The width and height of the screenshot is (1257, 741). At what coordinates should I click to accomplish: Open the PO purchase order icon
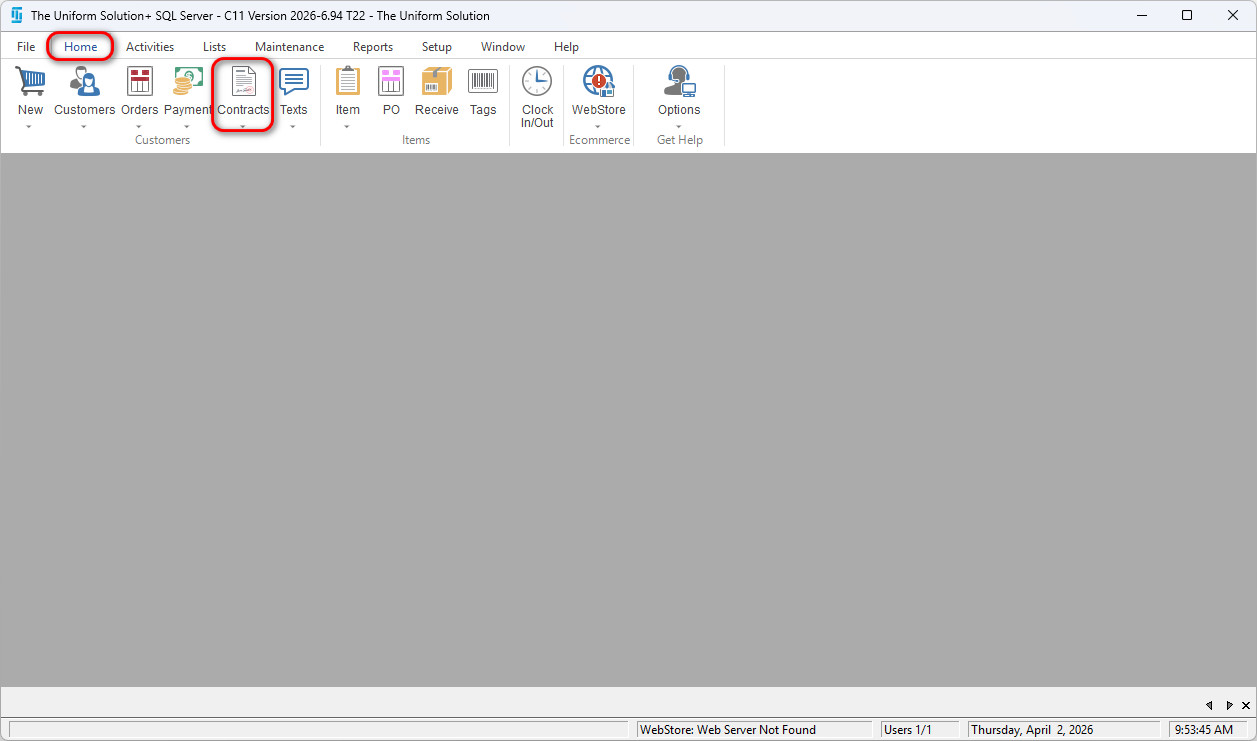pyautogui.click(x=391, y=82)
